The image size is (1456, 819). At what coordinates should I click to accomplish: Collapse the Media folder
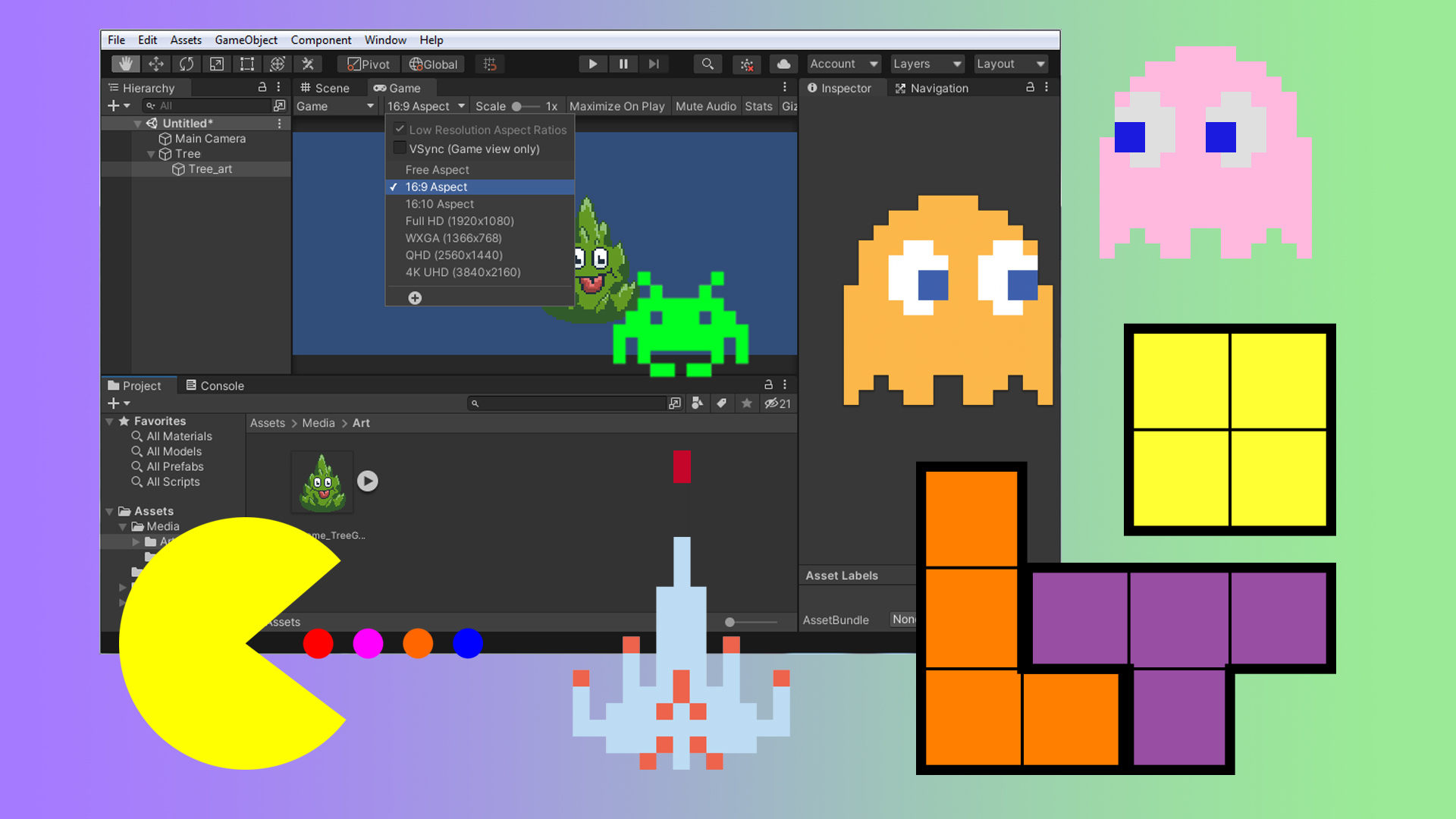(123, 526)
